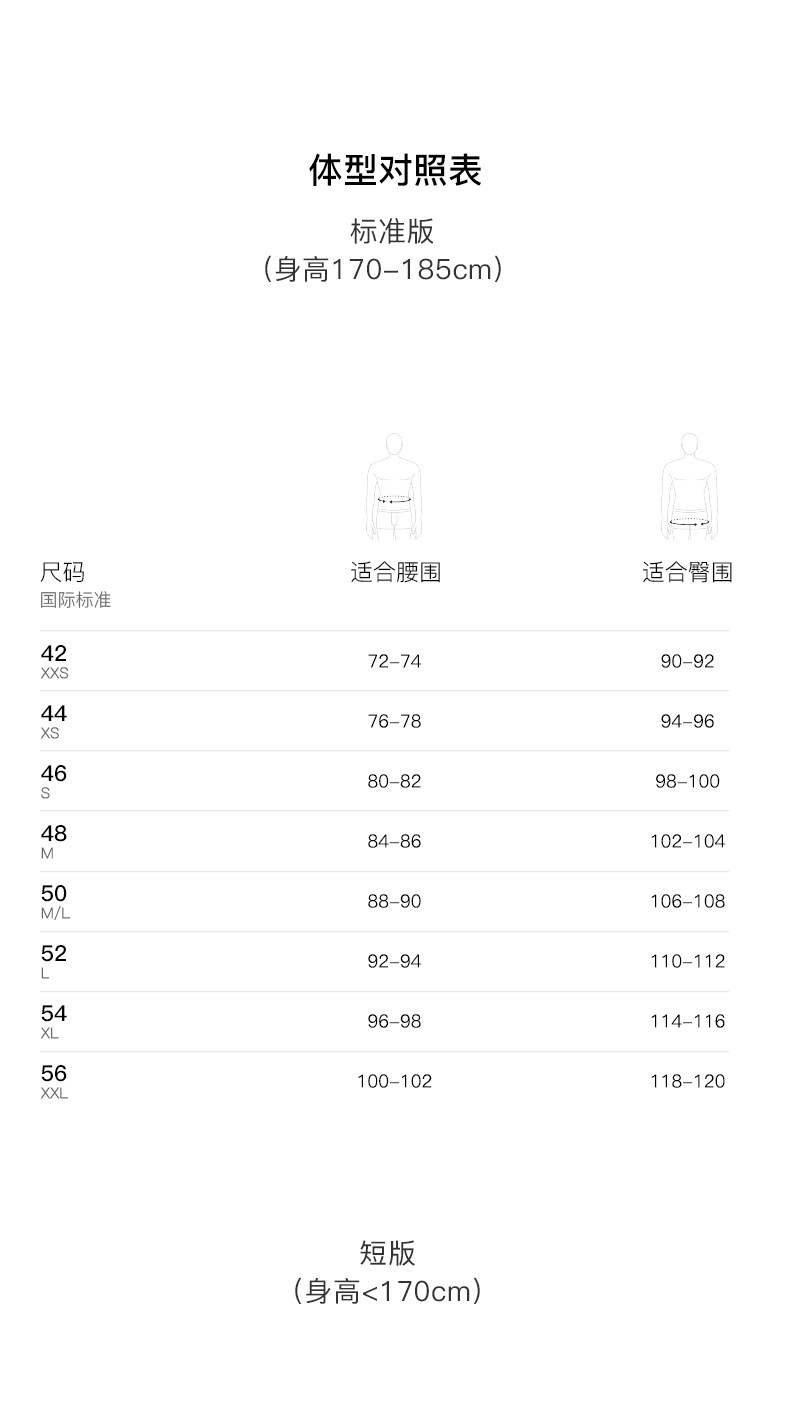Click the 短版 heading at the bottom

[387, 1253]
